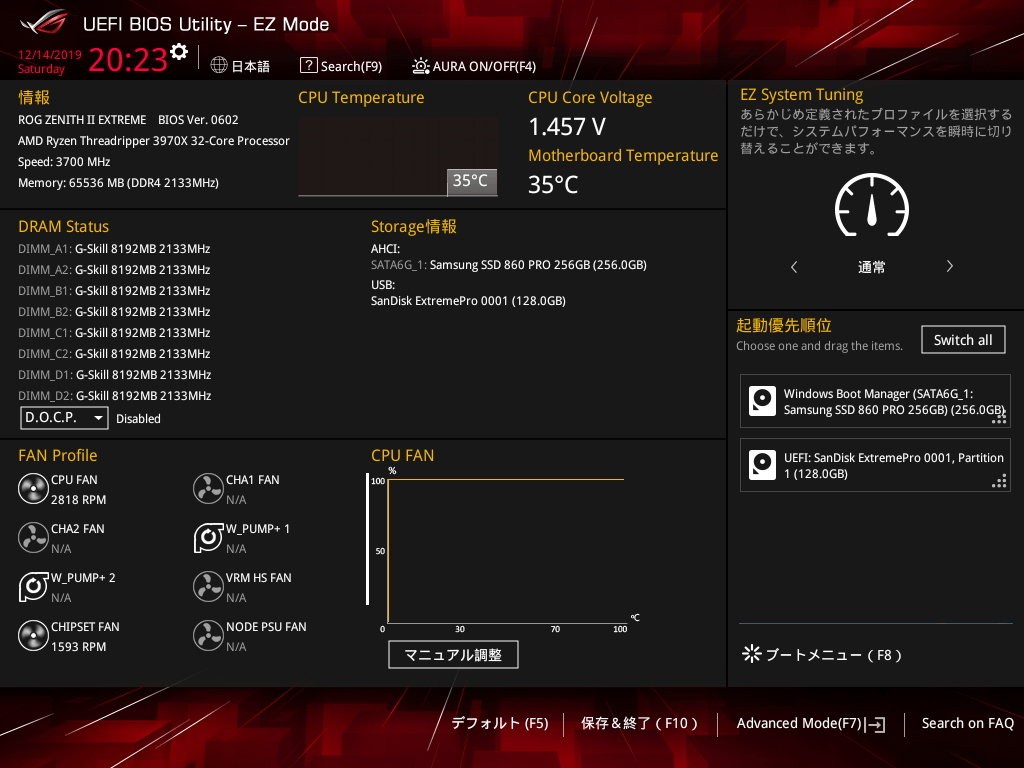Select the W_PUMP+ 1 pump icon
Image resolution: width=1024 pixels, height=768 pixels.
(208, 538)
